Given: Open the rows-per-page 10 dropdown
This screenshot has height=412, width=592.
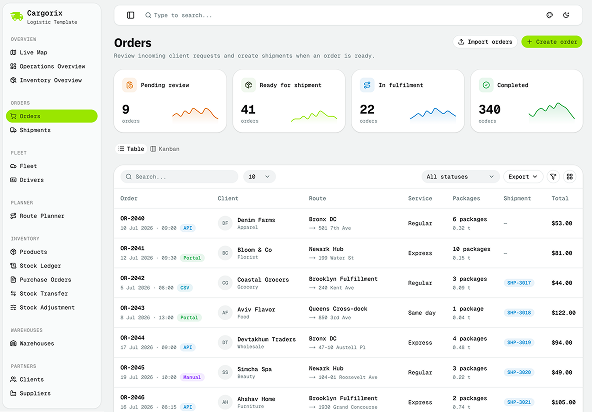Looking at the screenshot, I should (259, 177).
